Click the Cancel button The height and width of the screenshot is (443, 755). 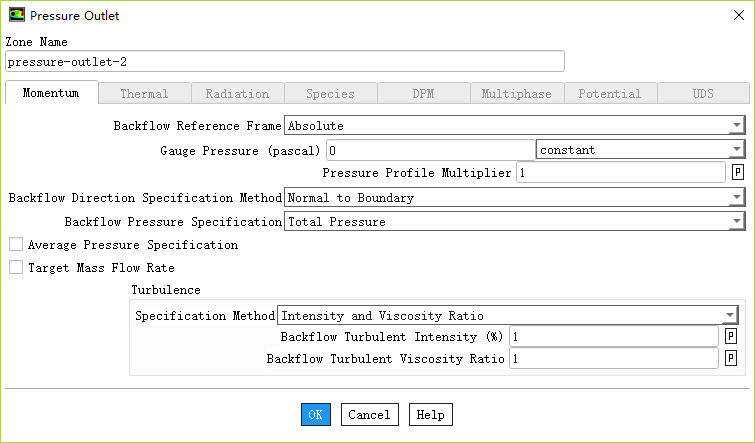[x=369, y=414]
